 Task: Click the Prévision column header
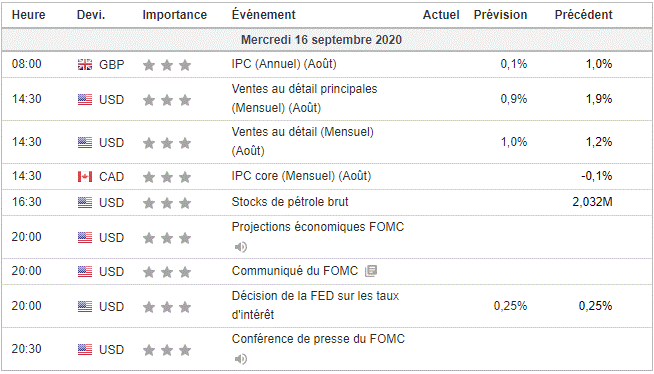tap(500, 15)
